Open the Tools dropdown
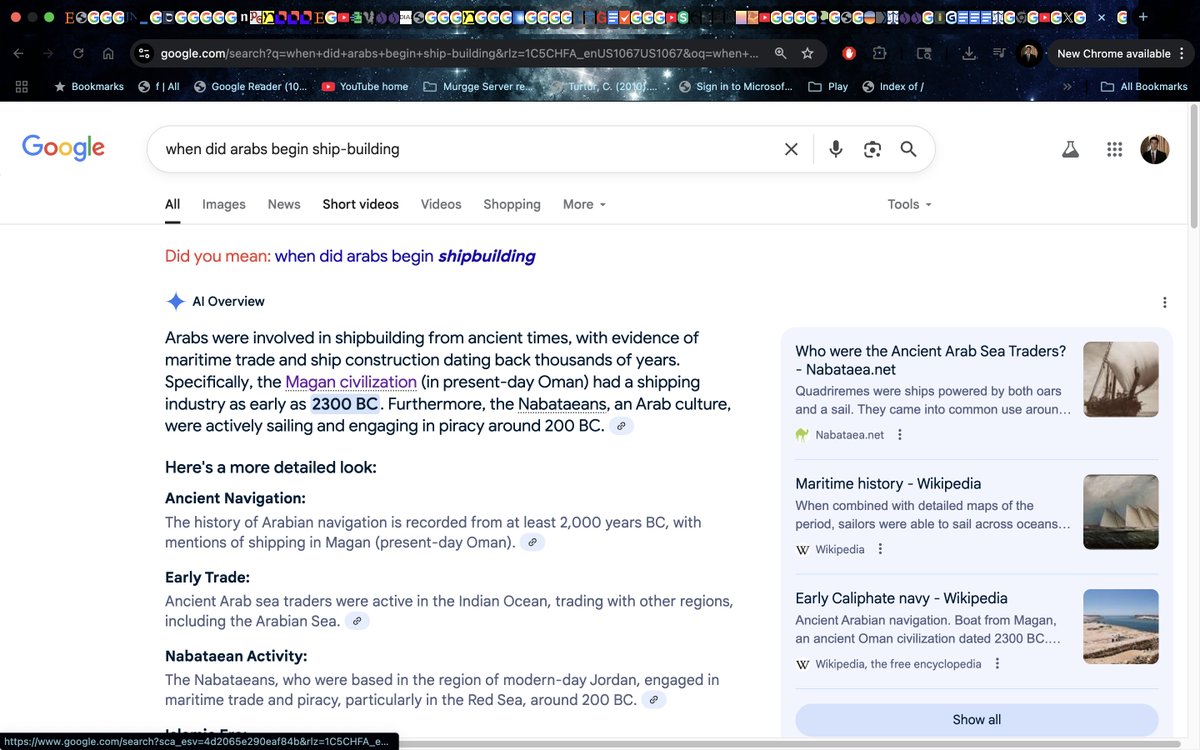This screenshot has height=750, width=1200. [910, 204]
